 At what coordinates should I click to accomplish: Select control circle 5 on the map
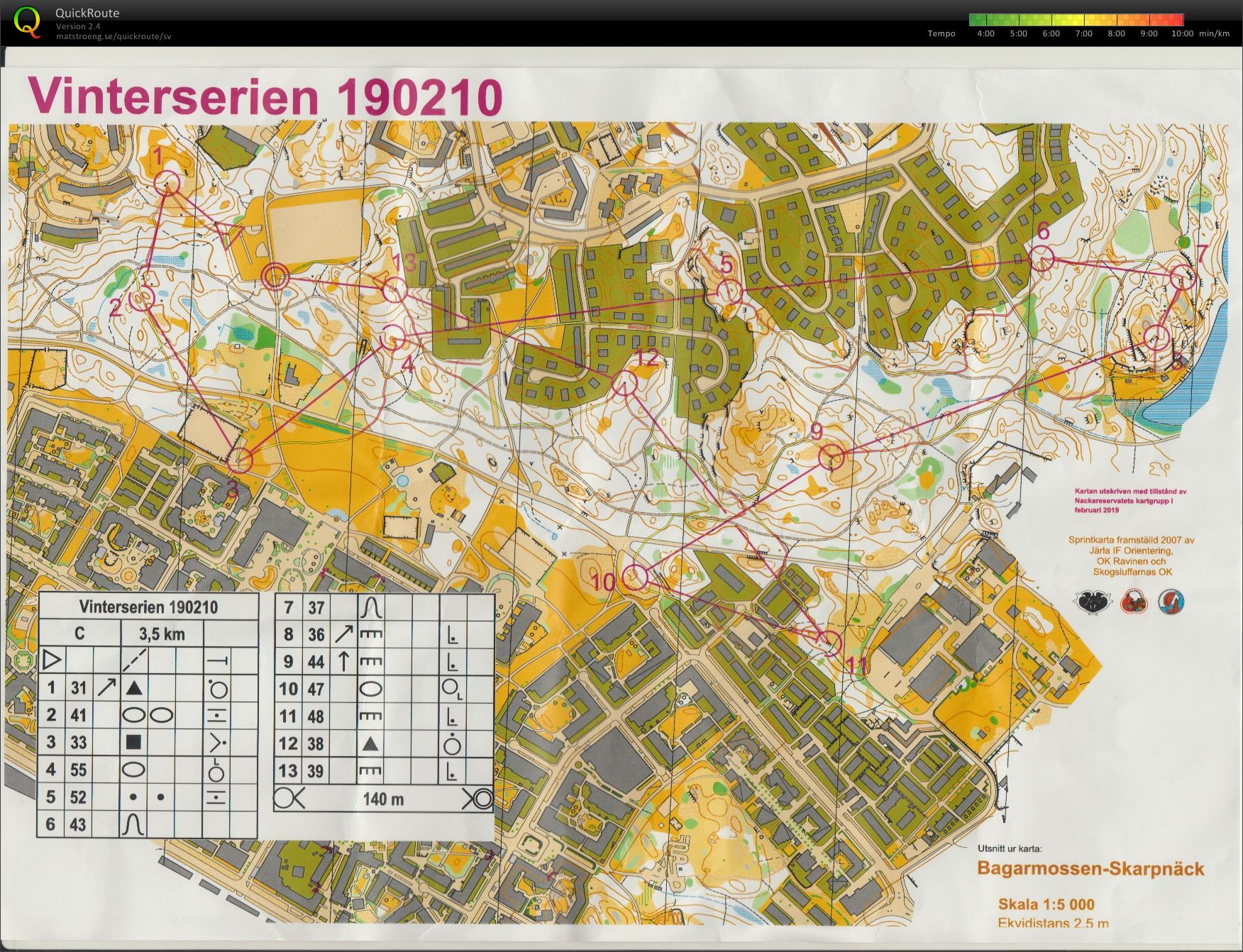[729, 292]
